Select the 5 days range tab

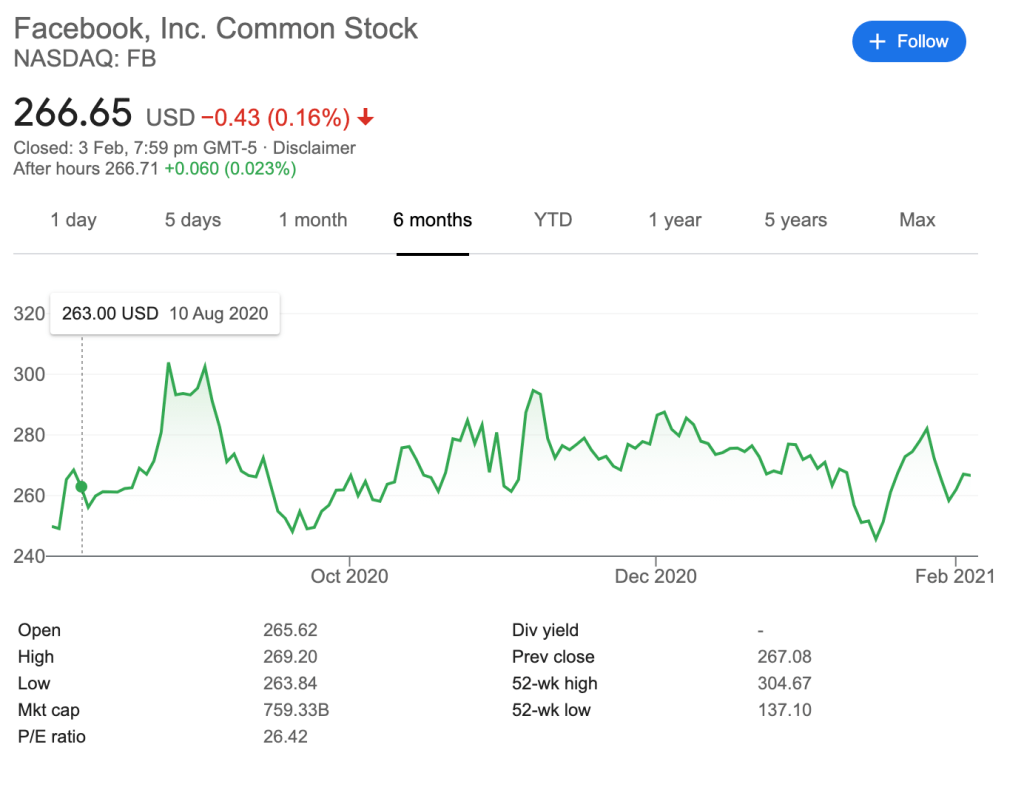(x=193, y=220)
